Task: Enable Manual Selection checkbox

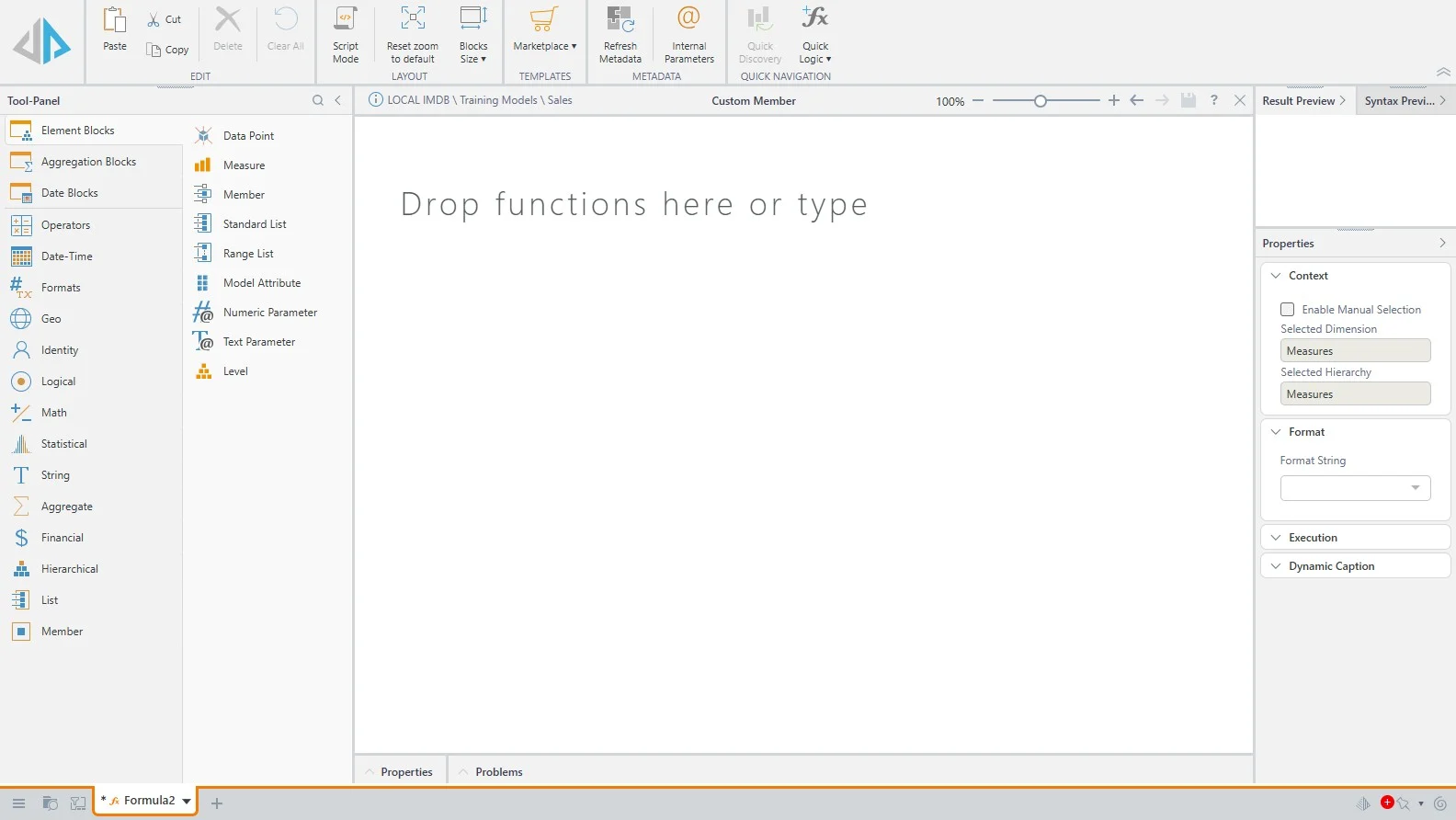Action: tap(1288, 310)
